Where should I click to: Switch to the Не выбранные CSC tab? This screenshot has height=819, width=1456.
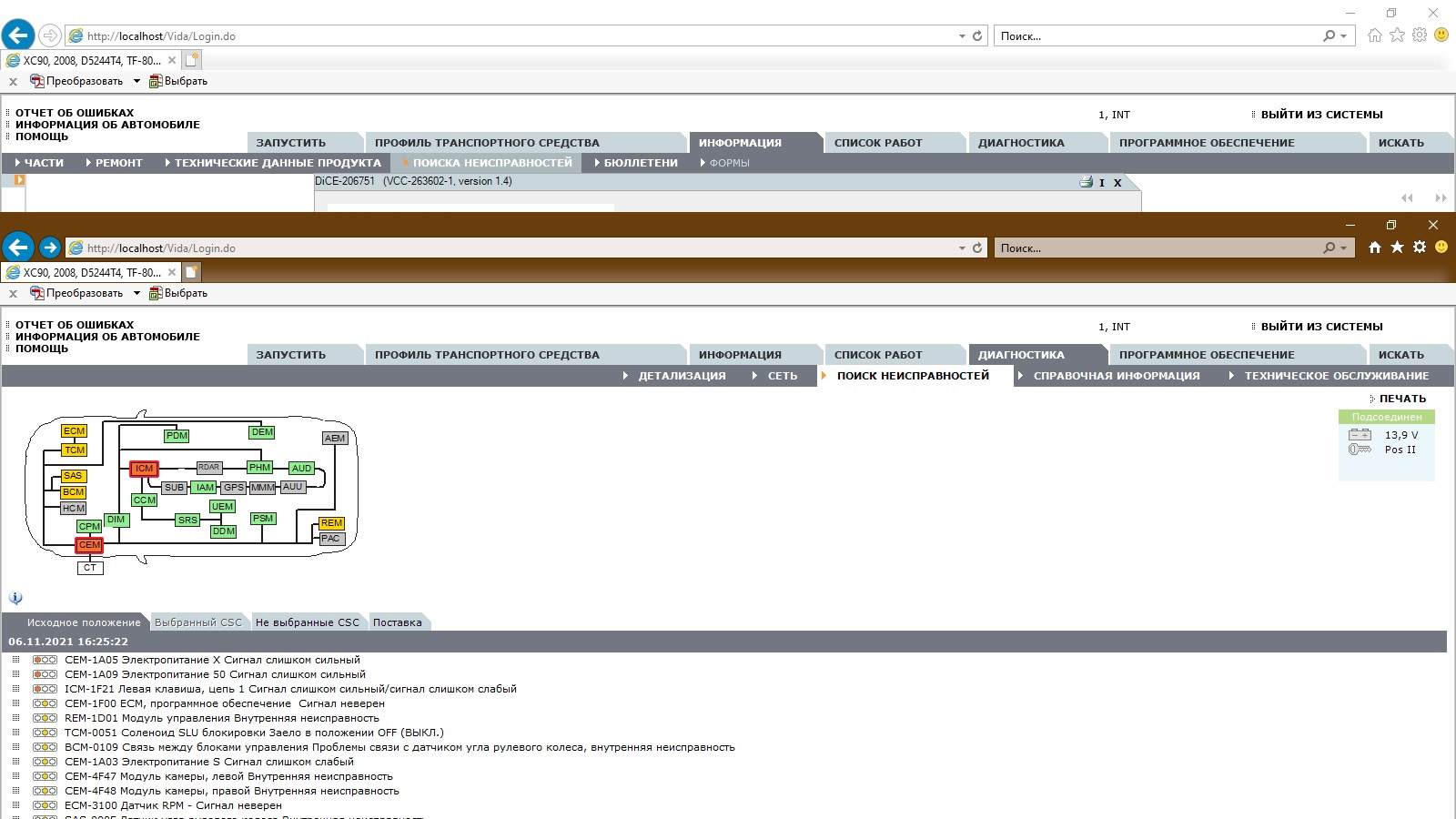click(307, 622)
